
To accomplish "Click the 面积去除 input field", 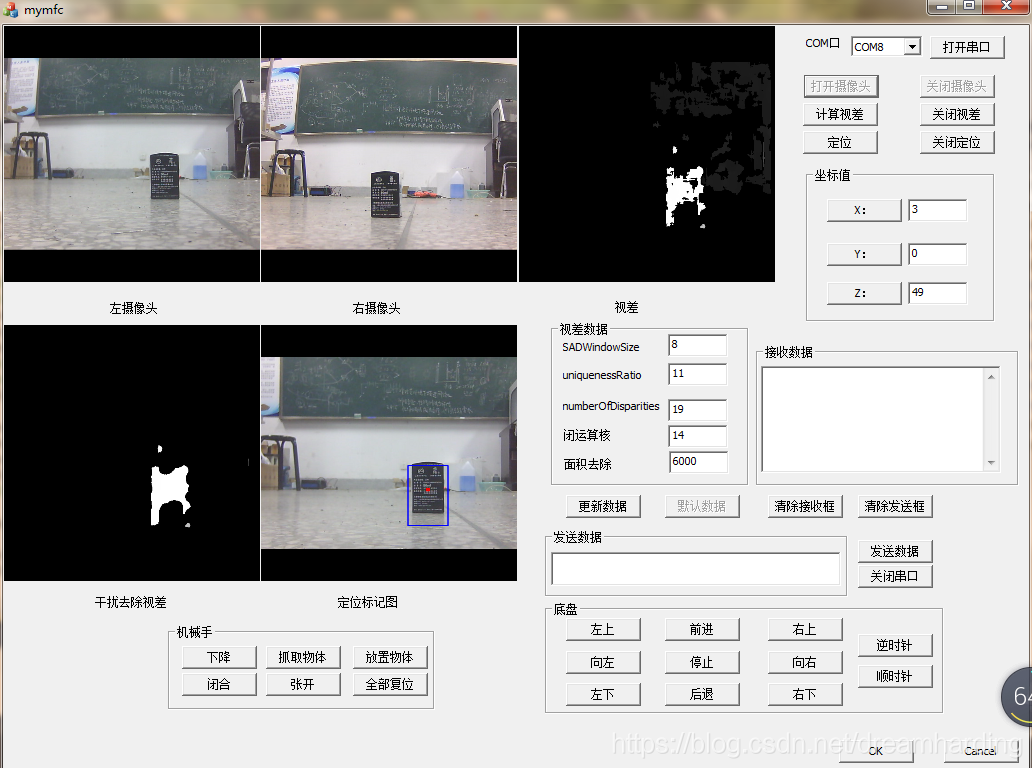I will [698, 462].
